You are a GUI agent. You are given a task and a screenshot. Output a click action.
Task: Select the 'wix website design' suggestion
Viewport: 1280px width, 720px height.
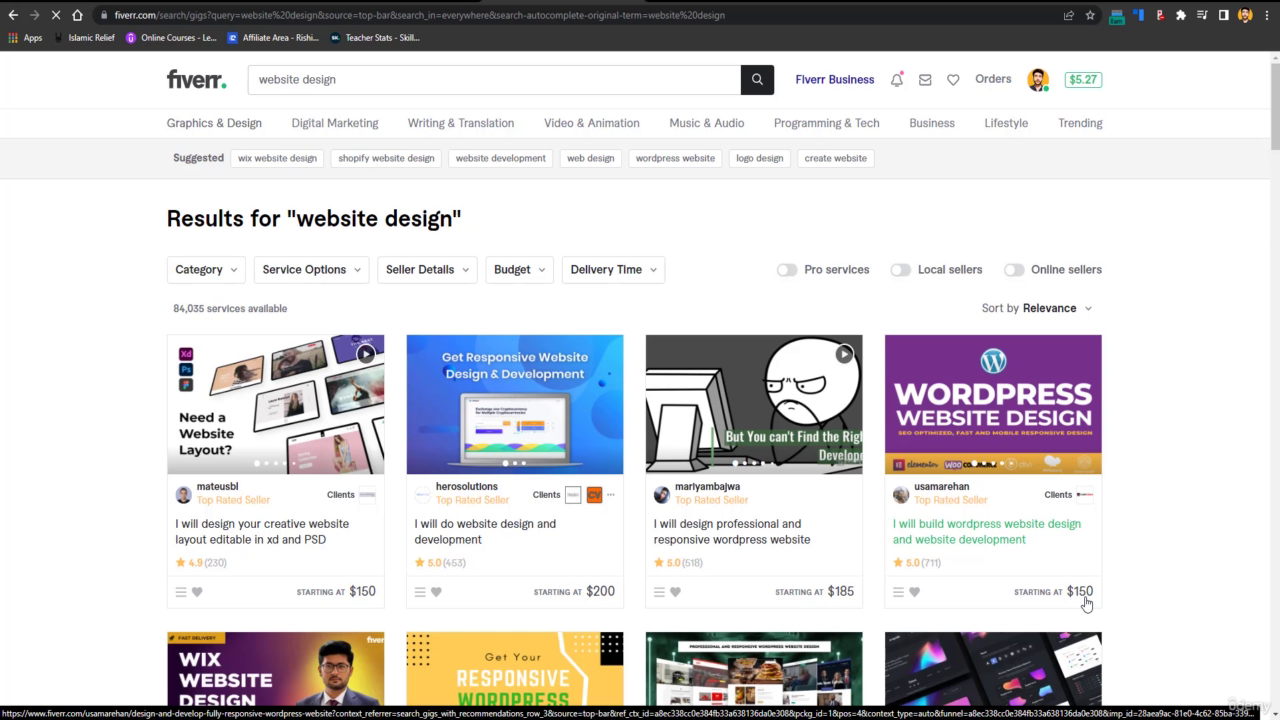pyautogui.click(x=277, y=158)
